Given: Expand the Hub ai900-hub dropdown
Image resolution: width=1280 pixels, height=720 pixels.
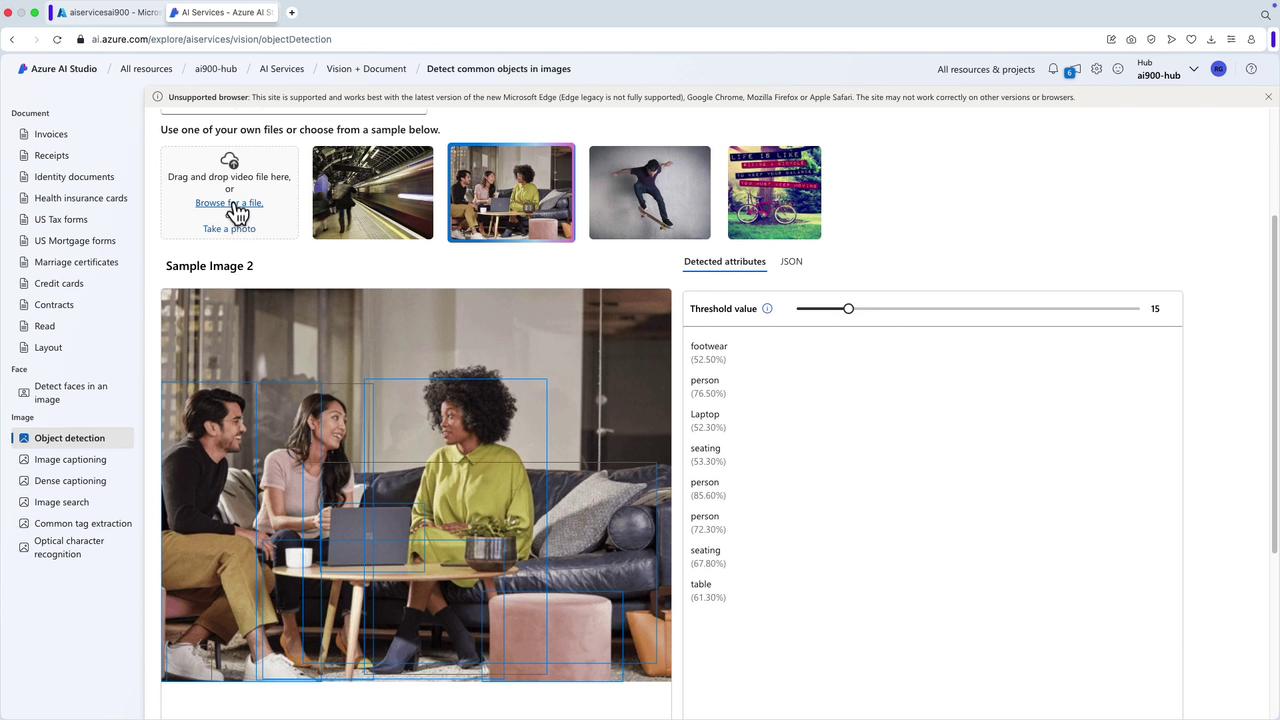Looking at the screenshot, I should (x=1193, y=69).
